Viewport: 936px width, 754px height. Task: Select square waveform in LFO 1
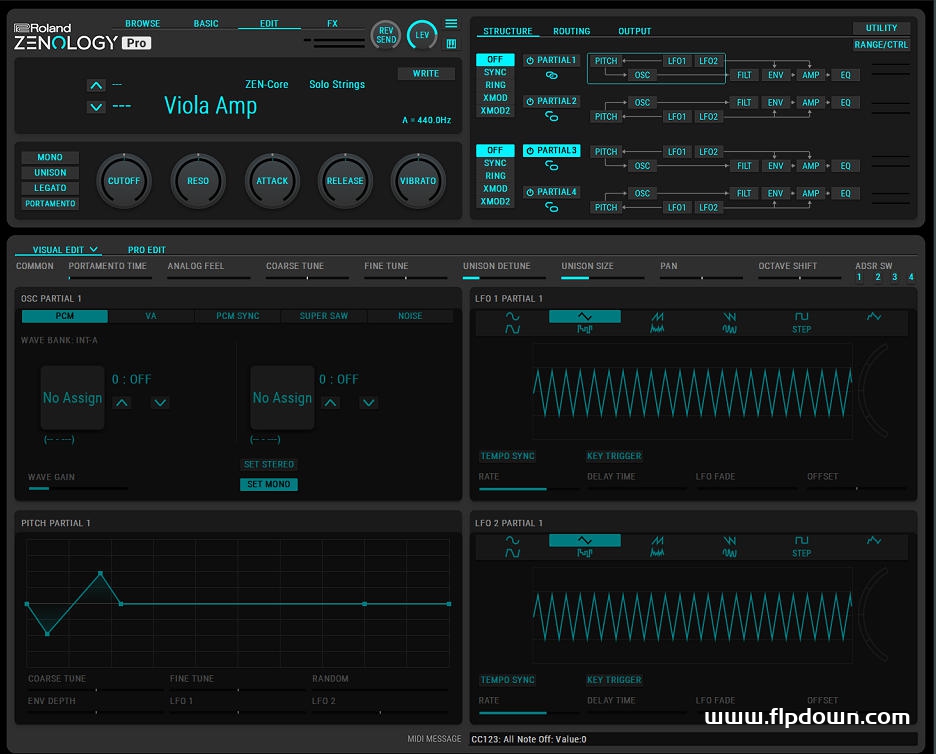(802, 316)
